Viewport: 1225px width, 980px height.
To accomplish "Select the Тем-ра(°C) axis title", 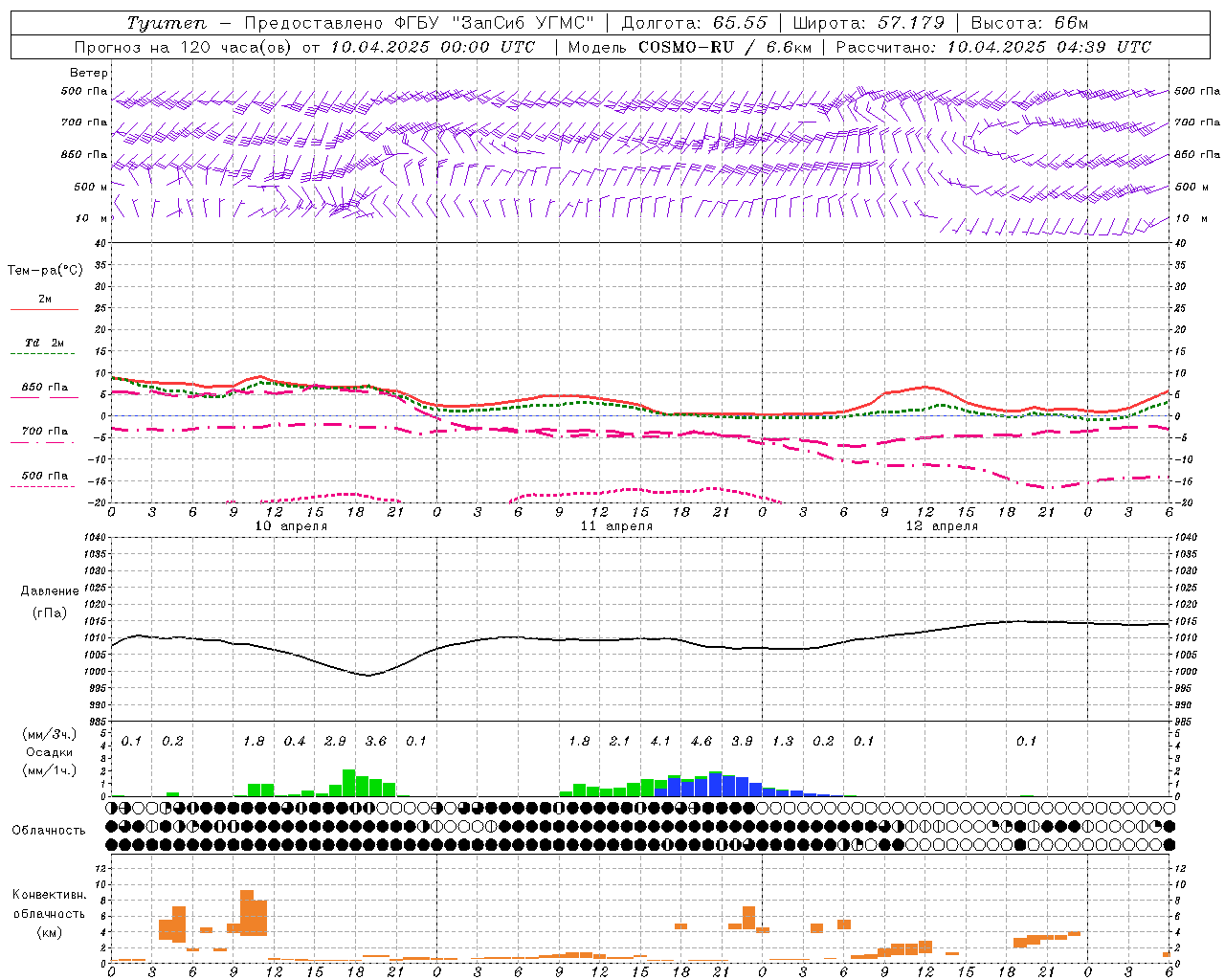I will (45, 271).
